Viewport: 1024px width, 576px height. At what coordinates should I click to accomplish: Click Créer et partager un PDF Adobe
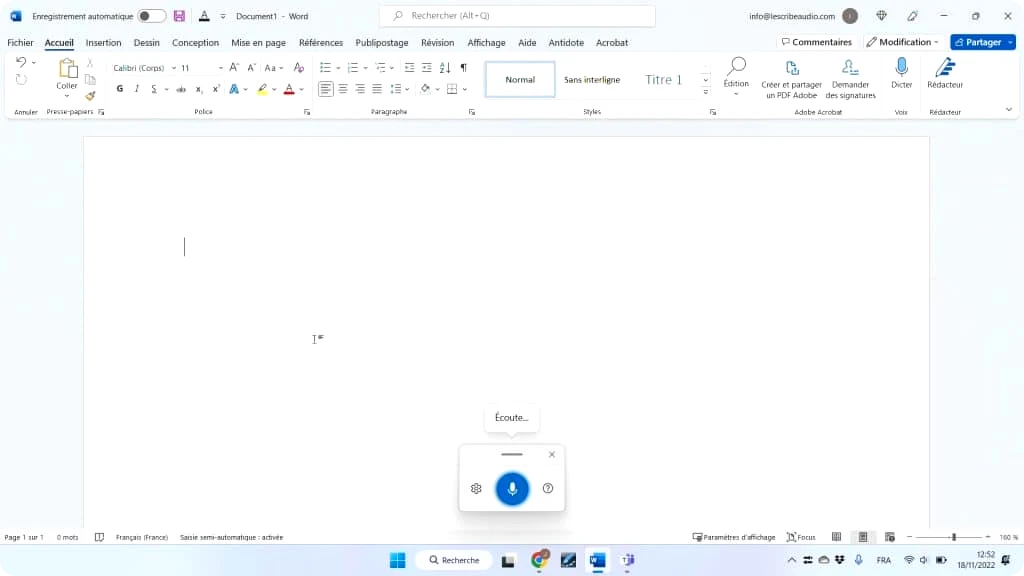pos(792,79)
